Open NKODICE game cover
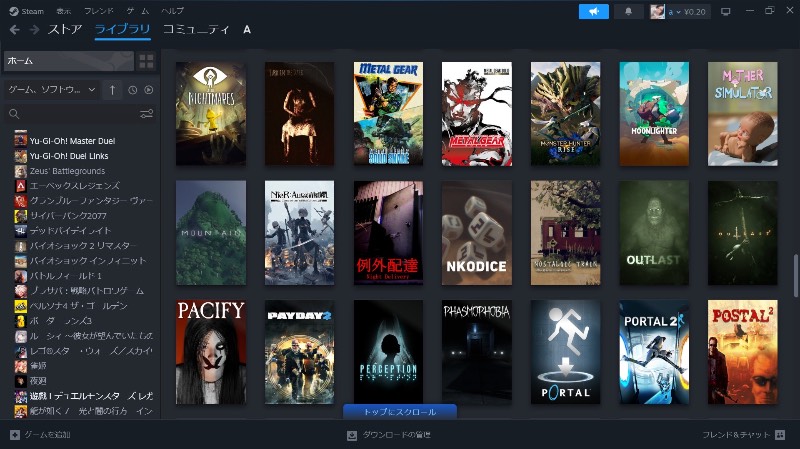Viewport: 800px width, 449px height. [x=477, y=233]
